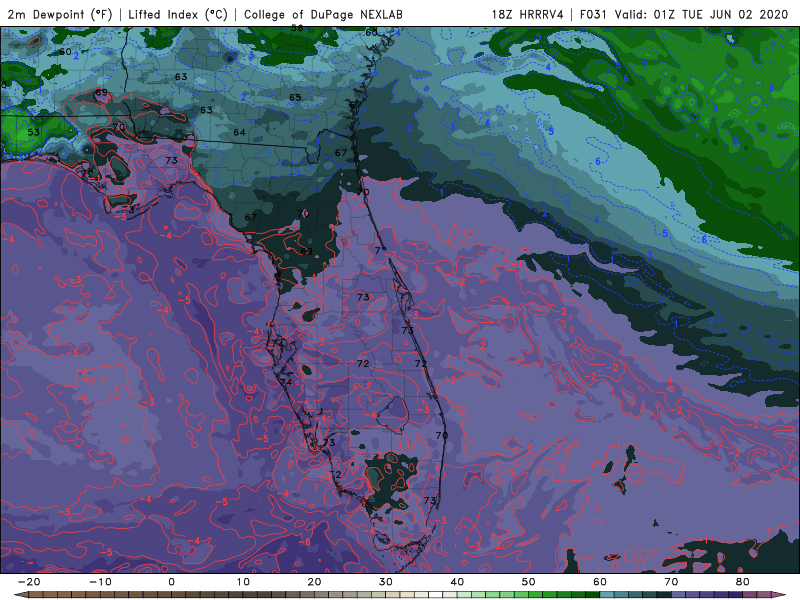
Task: Select the "College of DuPage NEXLAB" title text
Action: coord(323,14)
